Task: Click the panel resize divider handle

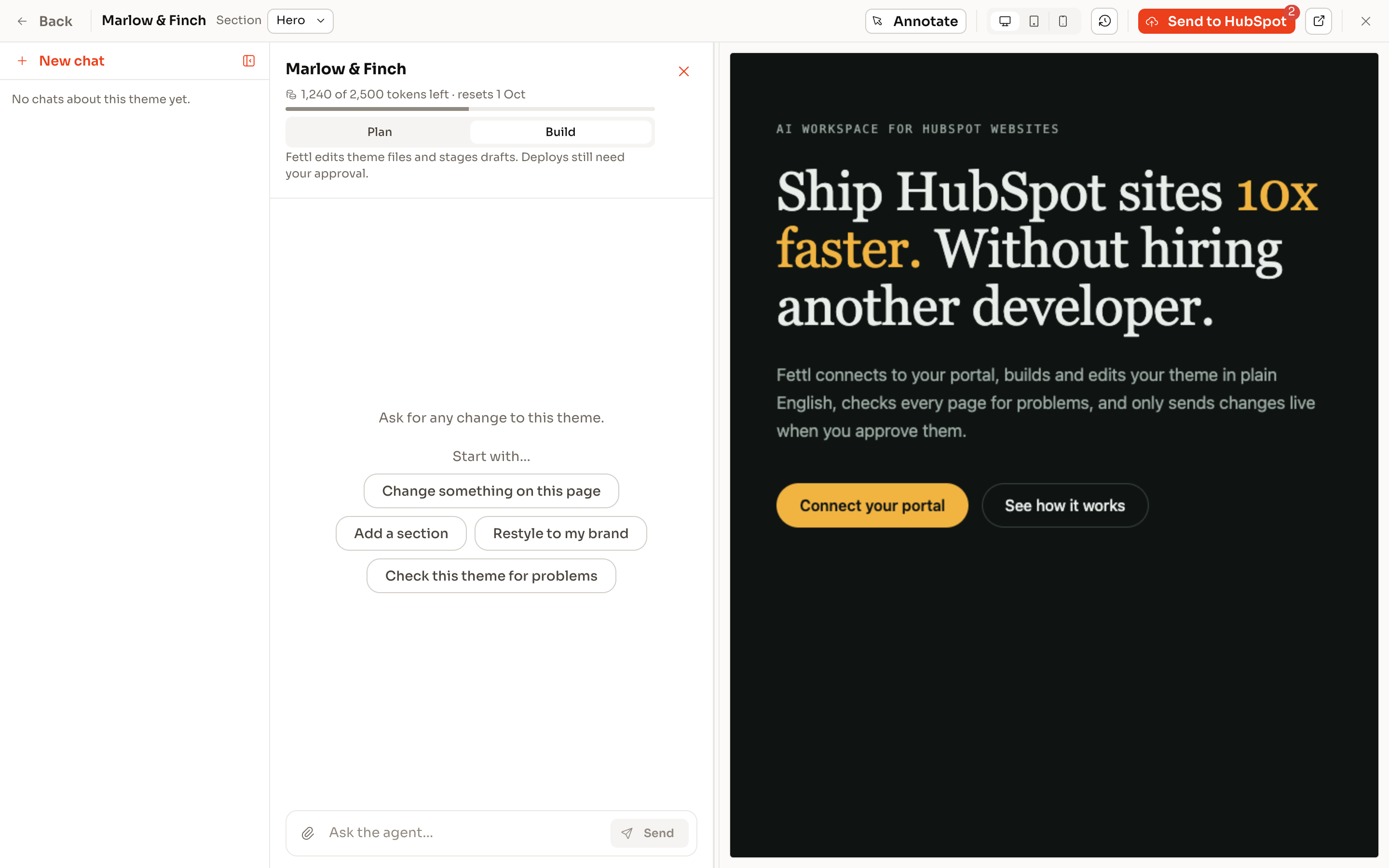Action: pos(716,455)
